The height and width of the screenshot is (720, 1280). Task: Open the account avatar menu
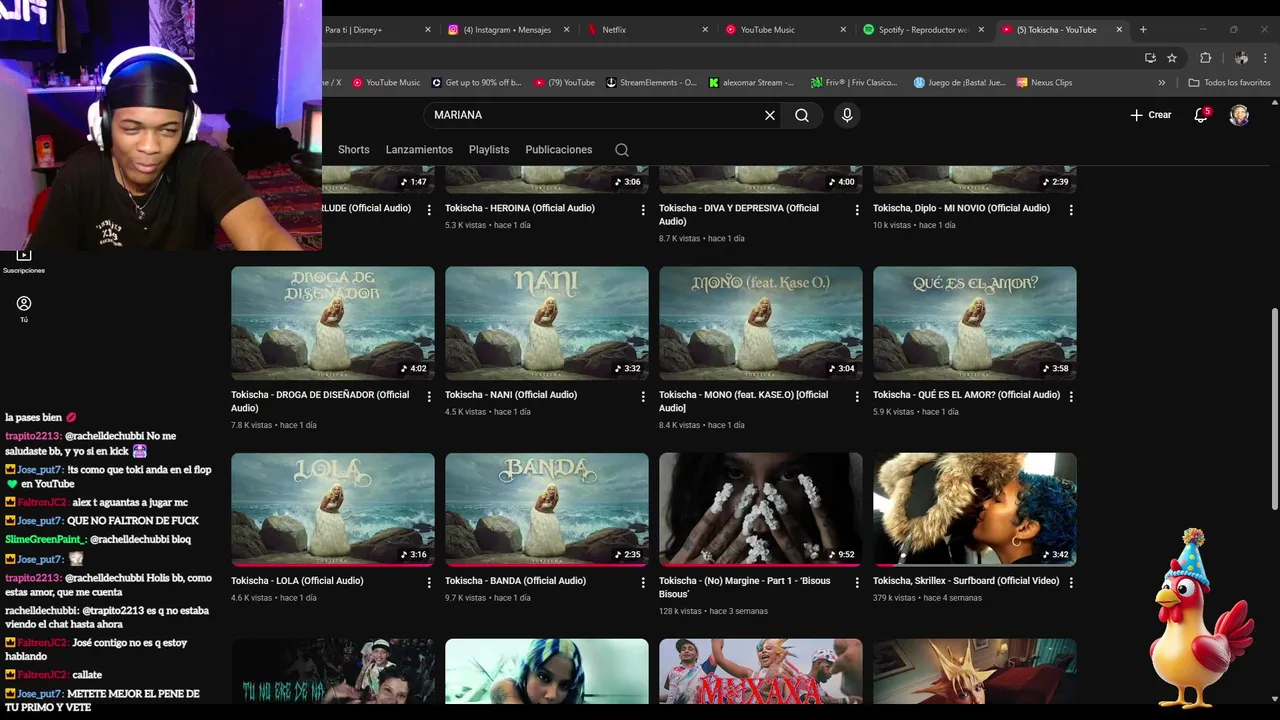pos(1239,115)
